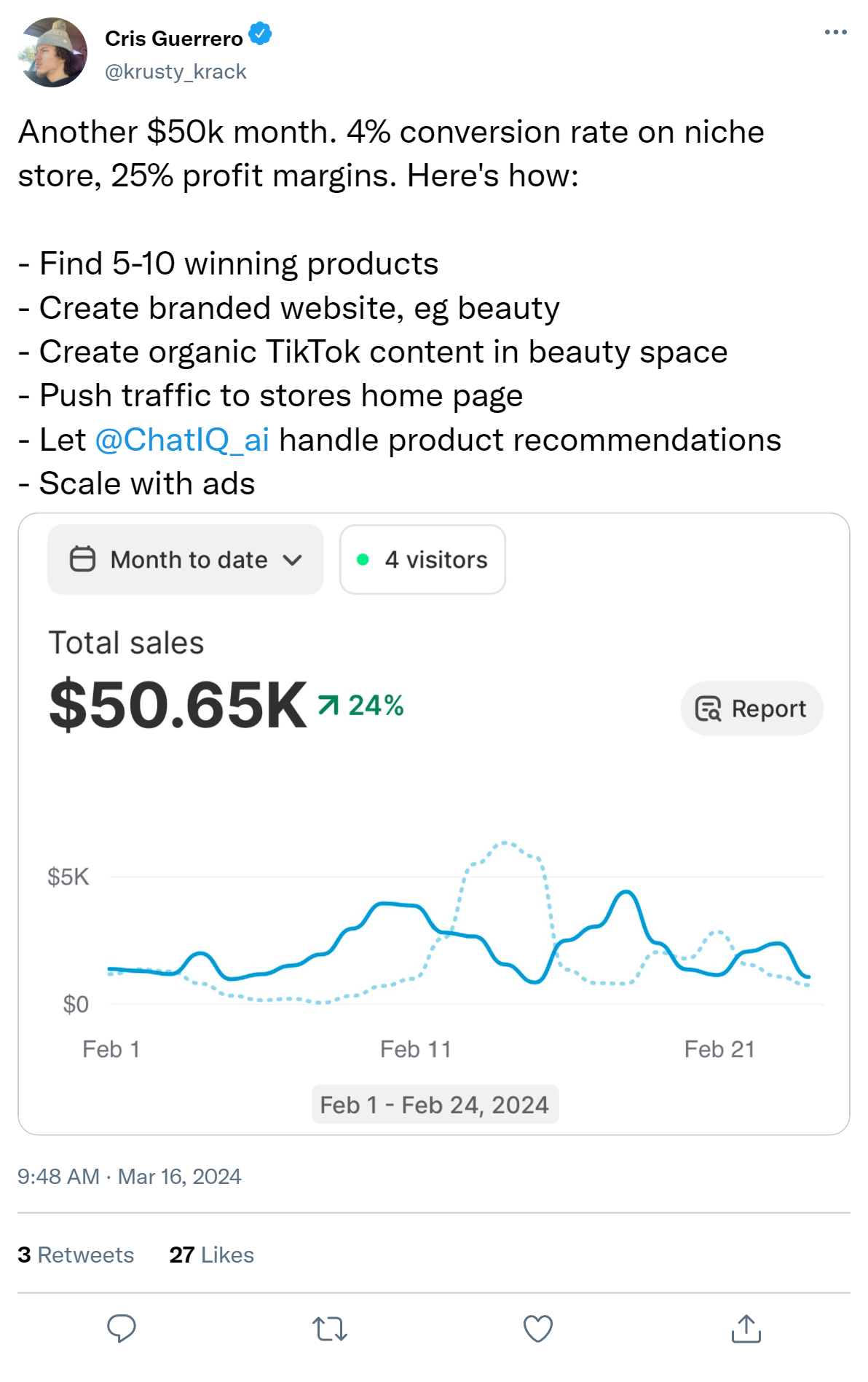
Task: Expand the Month to date dropdown
Action: click(x=186, y=559)
